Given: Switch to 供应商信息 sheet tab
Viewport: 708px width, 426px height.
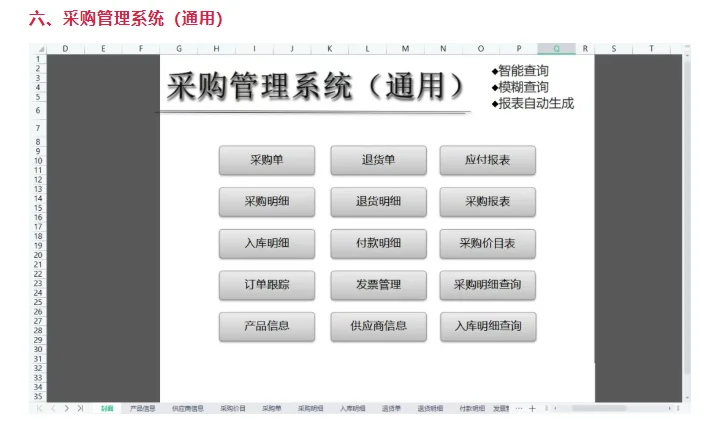Looking at the screenshot, I should [188, 408].
